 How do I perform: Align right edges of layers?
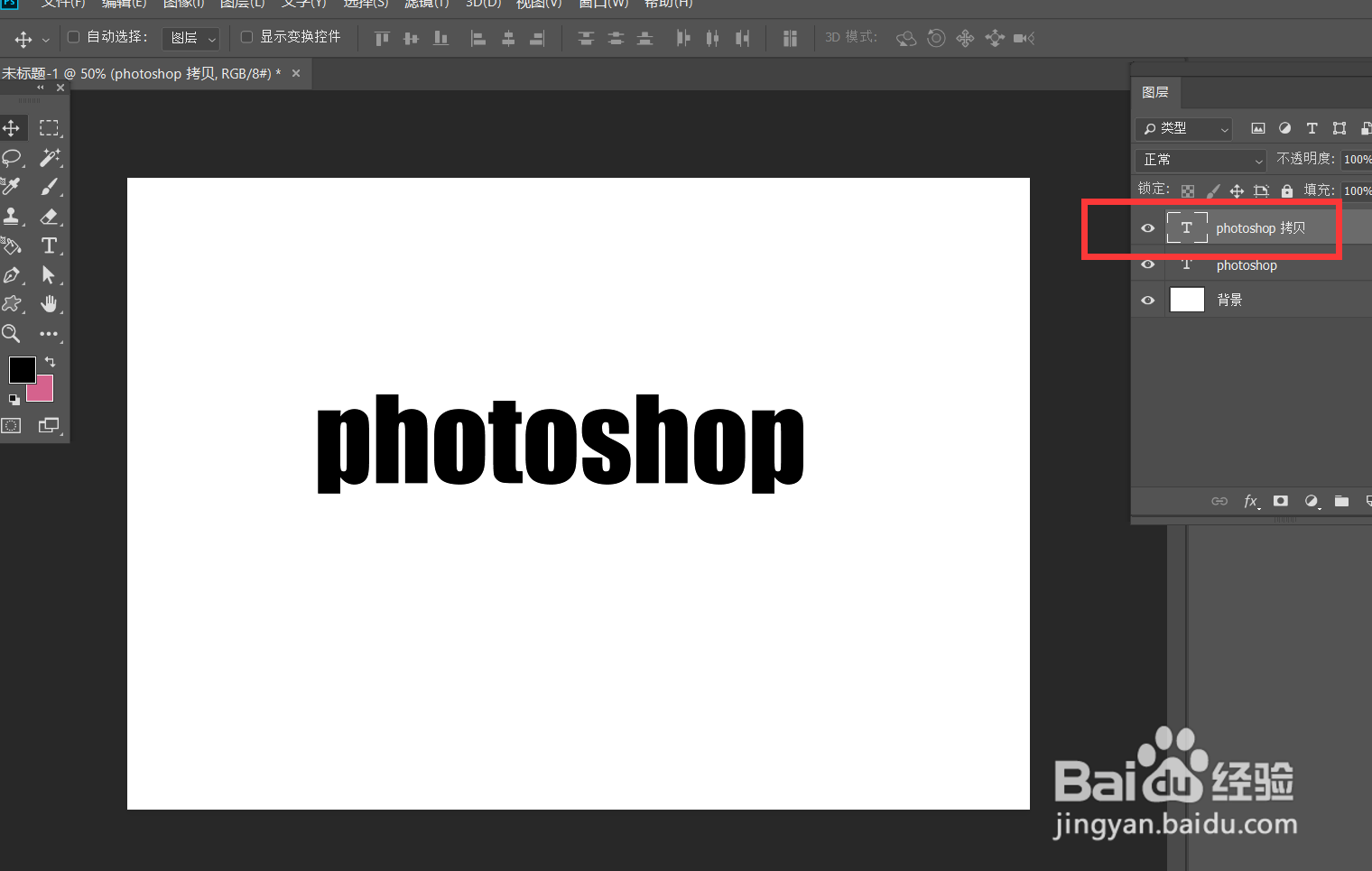[537, 38]
